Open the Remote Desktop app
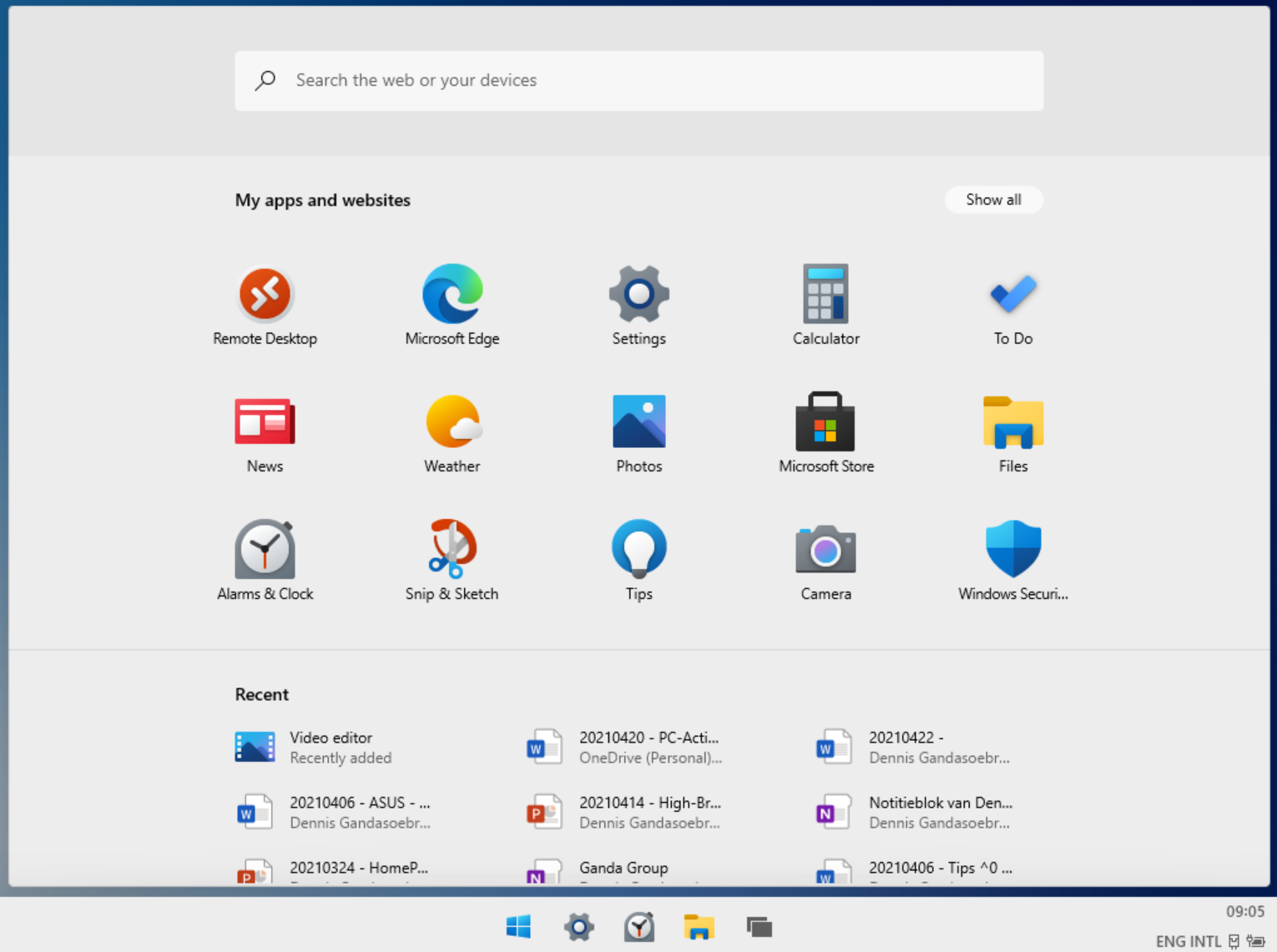 pyautogui.click(x=265, y=305)
